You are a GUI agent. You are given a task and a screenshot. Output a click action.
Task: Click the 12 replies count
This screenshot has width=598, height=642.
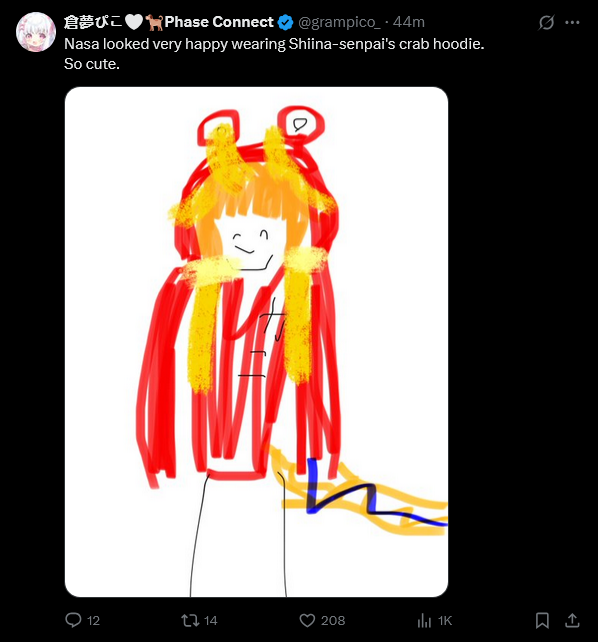coord(93,621)
